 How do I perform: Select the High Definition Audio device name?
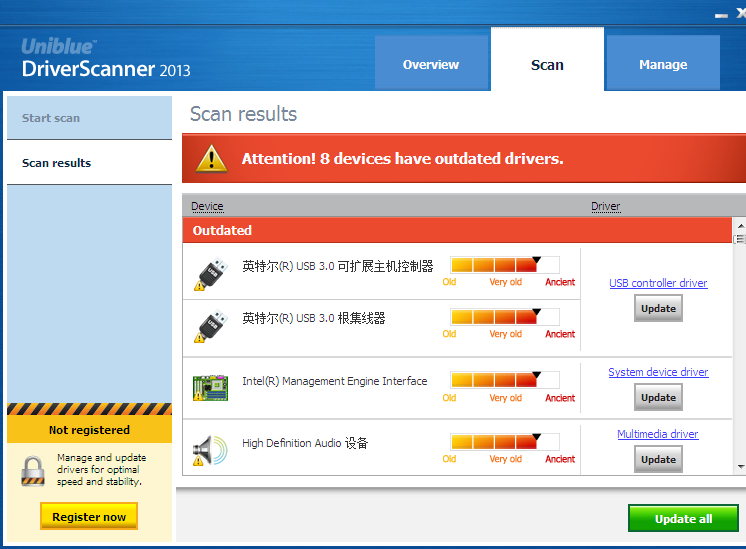(305, 443)
